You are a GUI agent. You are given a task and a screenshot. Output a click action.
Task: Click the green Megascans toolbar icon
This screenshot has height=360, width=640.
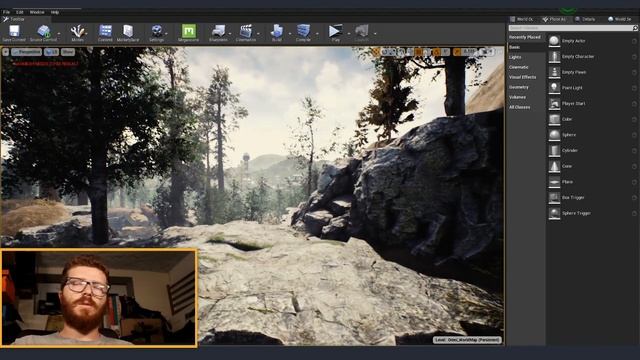pyautogui.click(x=189, y=31)
